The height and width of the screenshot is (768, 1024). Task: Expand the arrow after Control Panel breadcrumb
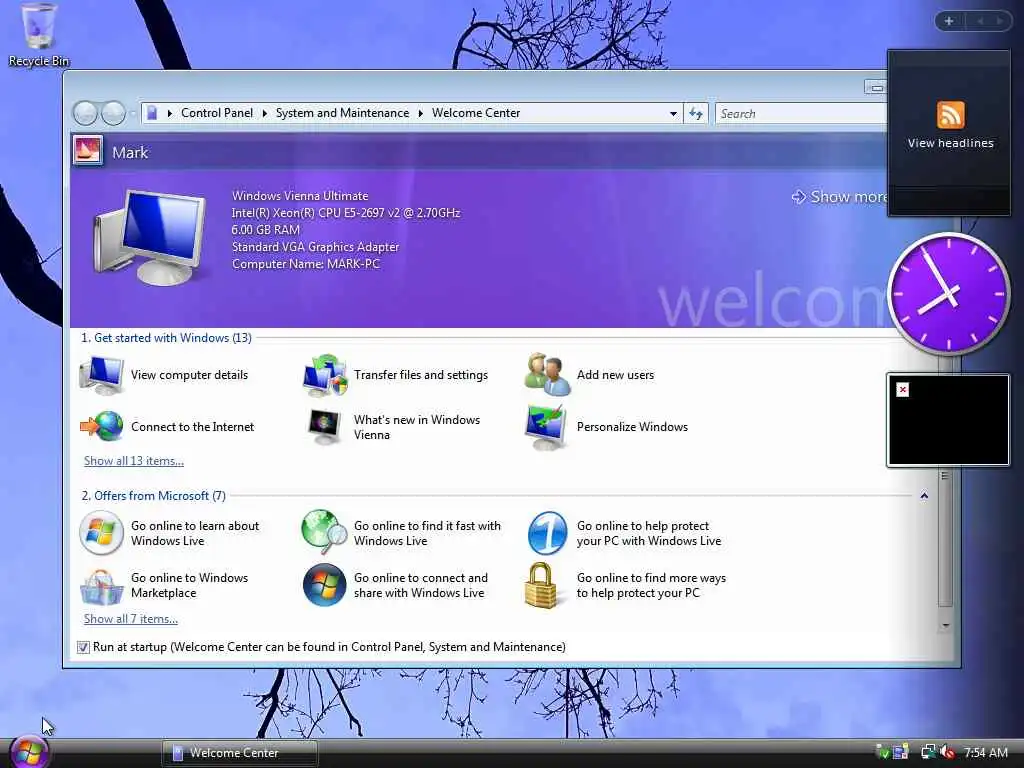[264, 114]
